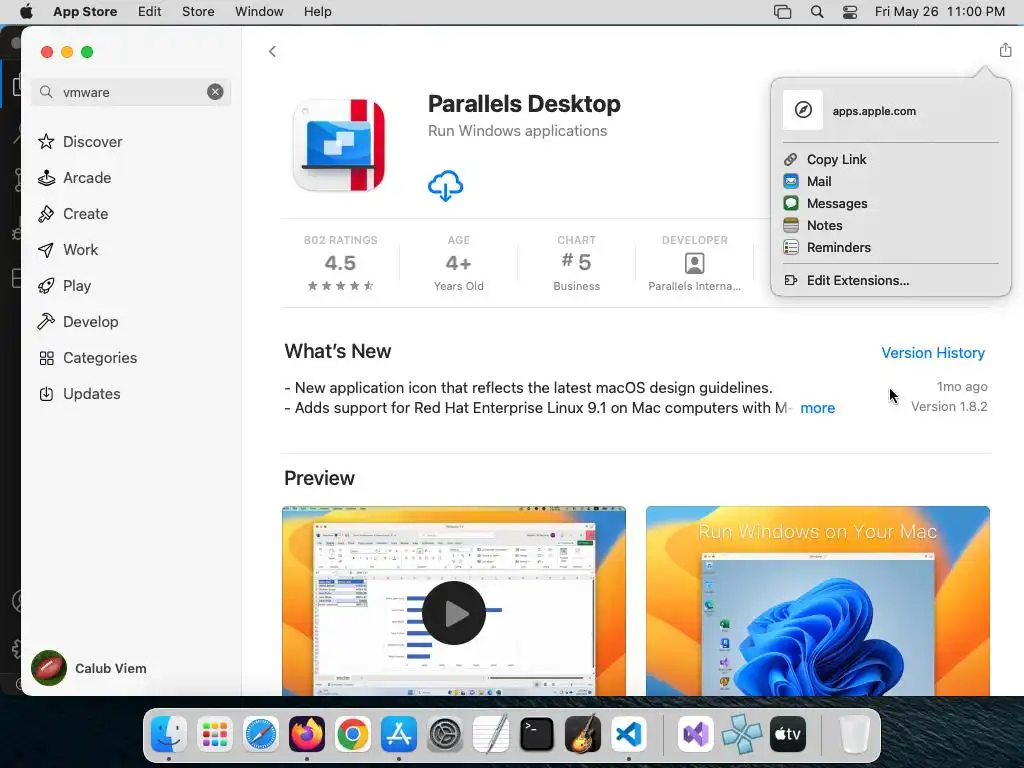
Task: Open Finder from the Dock
Action: (168, 734)
